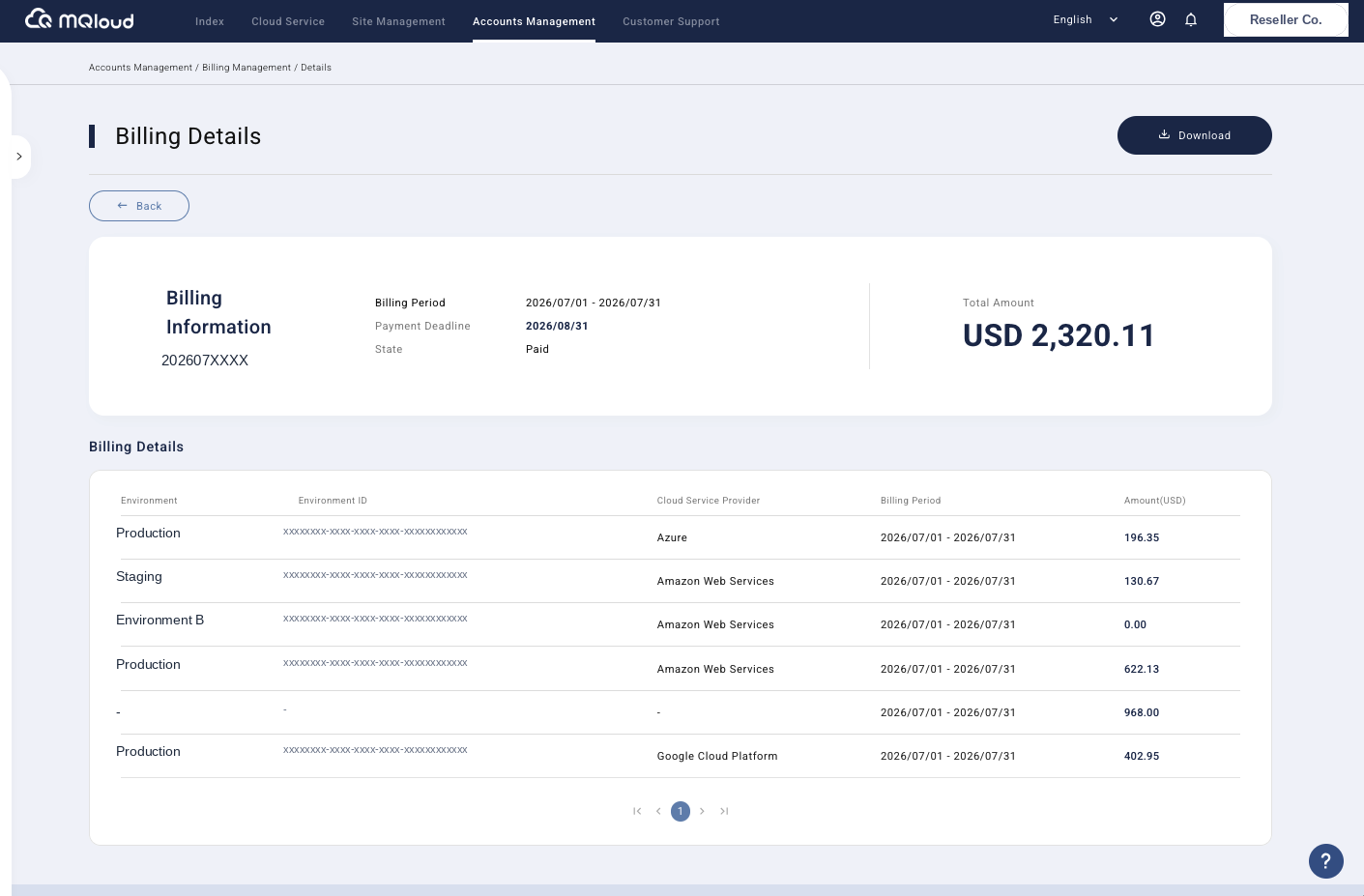
Task: Click the 0.00 amount value
Action: 1135,624
